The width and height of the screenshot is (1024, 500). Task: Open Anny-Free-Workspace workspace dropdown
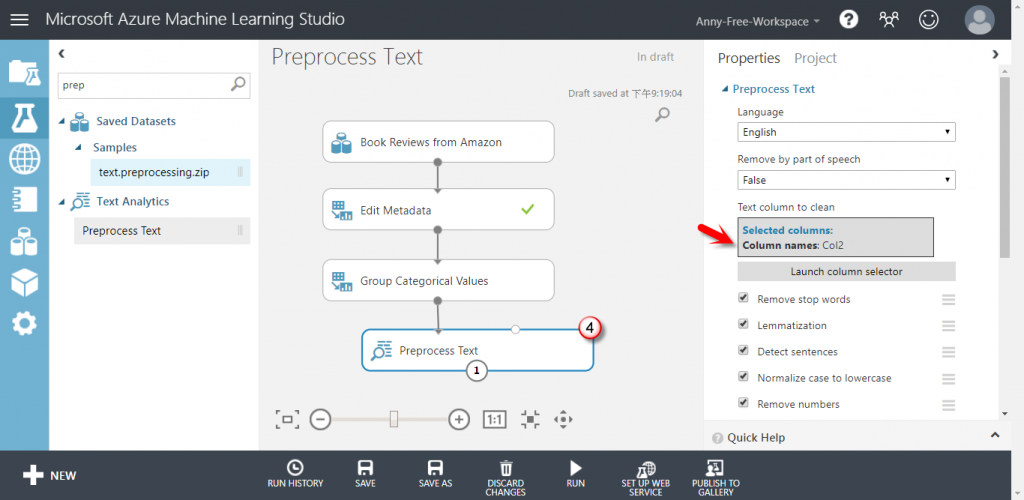(x=758, y=21)
